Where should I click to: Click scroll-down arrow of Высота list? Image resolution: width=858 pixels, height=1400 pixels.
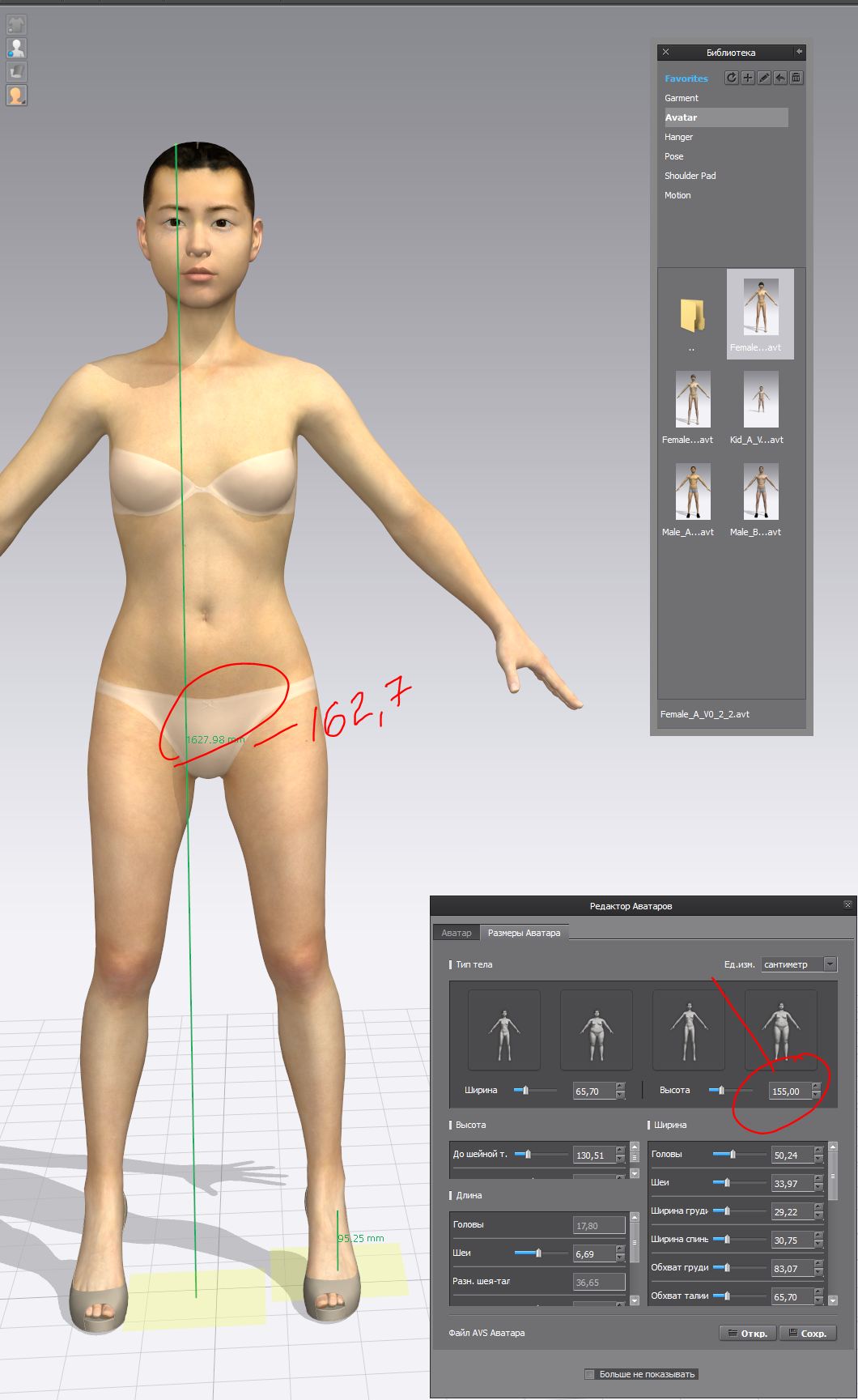(x=635, y=1173)
